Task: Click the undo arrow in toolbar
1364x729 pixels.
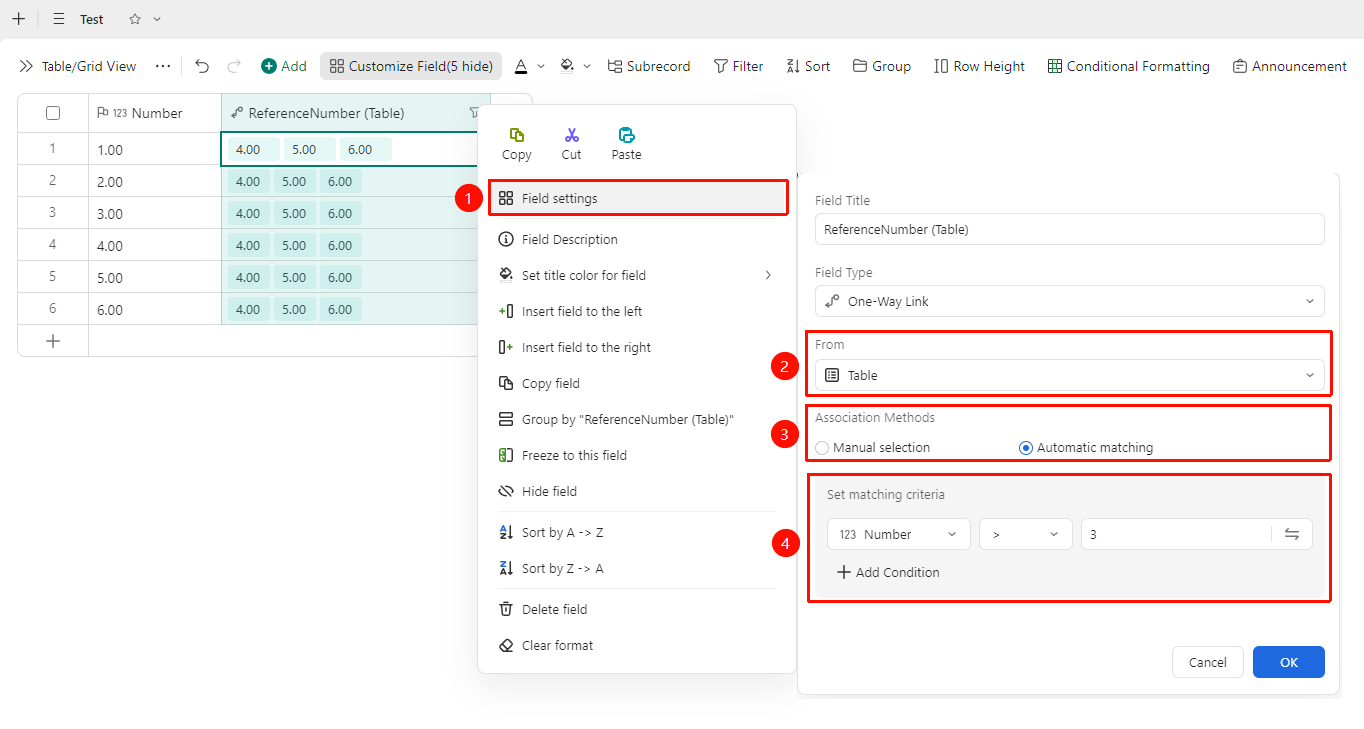Action: [x=202, y=66]
